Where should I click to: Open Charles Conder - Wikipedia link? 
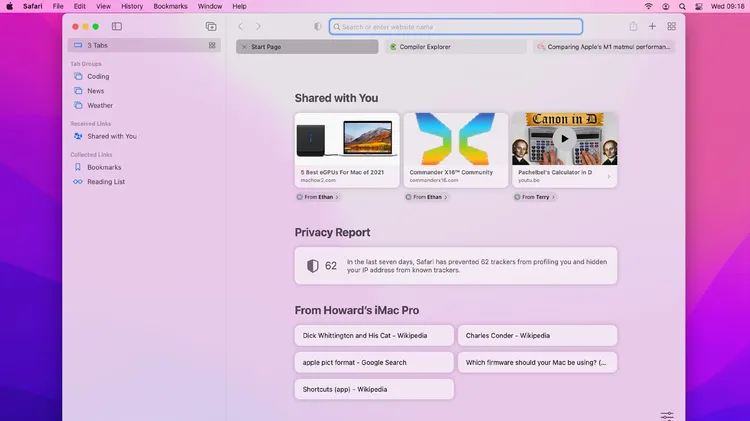click(537, 335)
